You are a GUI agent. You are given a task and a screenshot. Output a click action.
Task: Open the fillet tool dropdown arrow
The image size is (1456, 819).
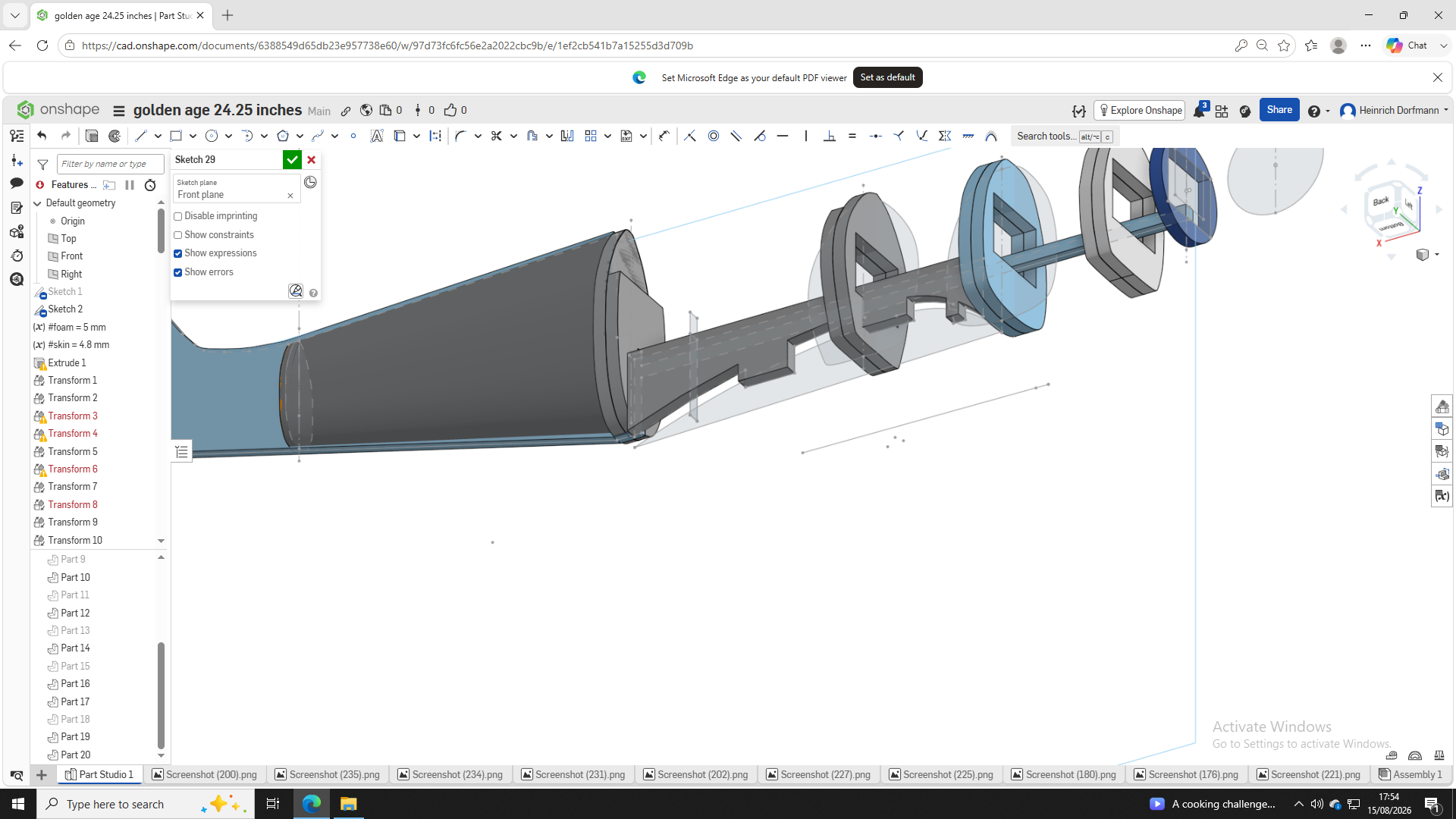(478, 136)
